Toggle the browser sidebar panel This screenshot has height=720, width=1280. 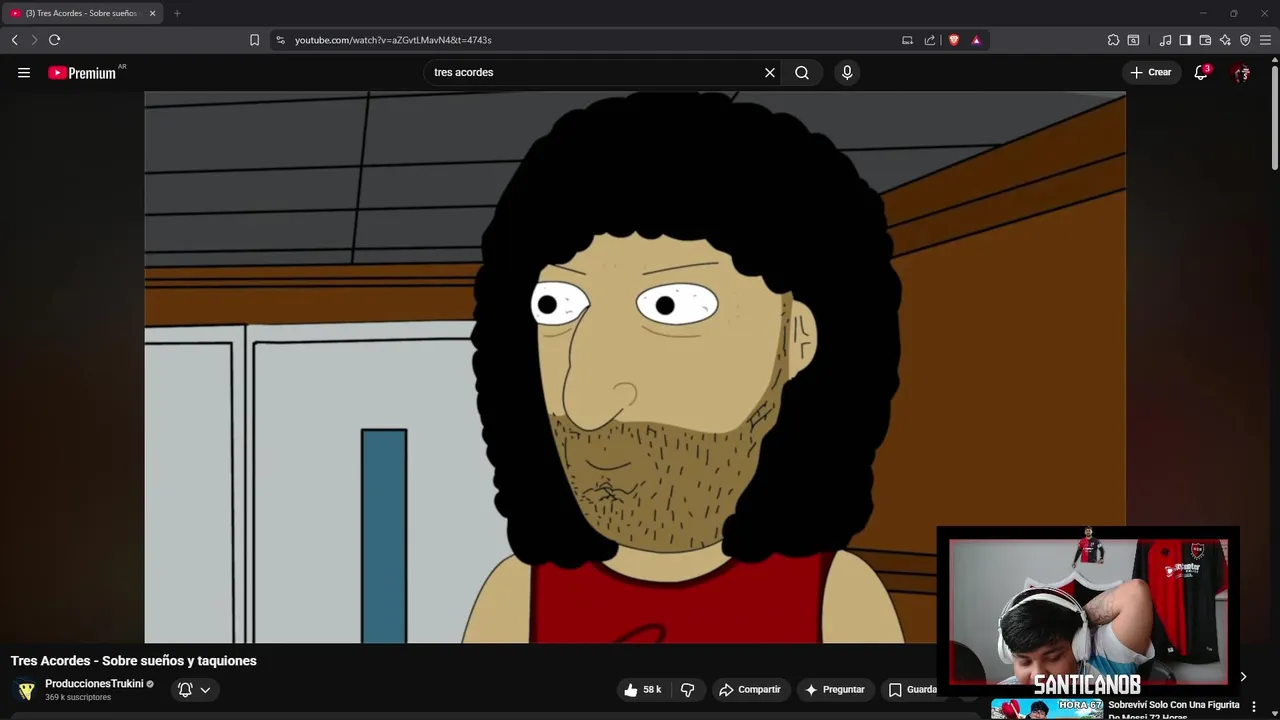coord(1185,40)
